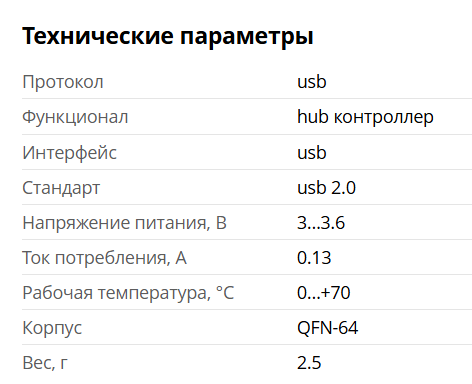The height and width of the screenshot is (384, 472).
Task: Click the '3...3.6' voltage value
Action: tap(321, 223)
